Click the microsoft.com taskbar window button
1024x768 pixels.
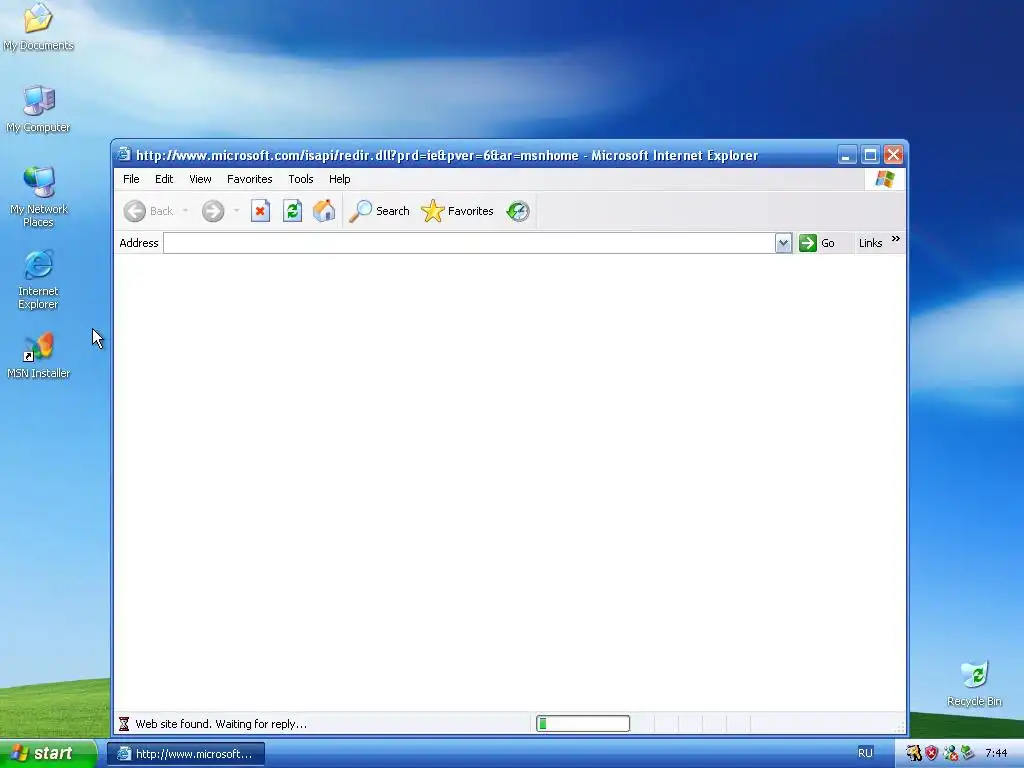pos(186,754)
